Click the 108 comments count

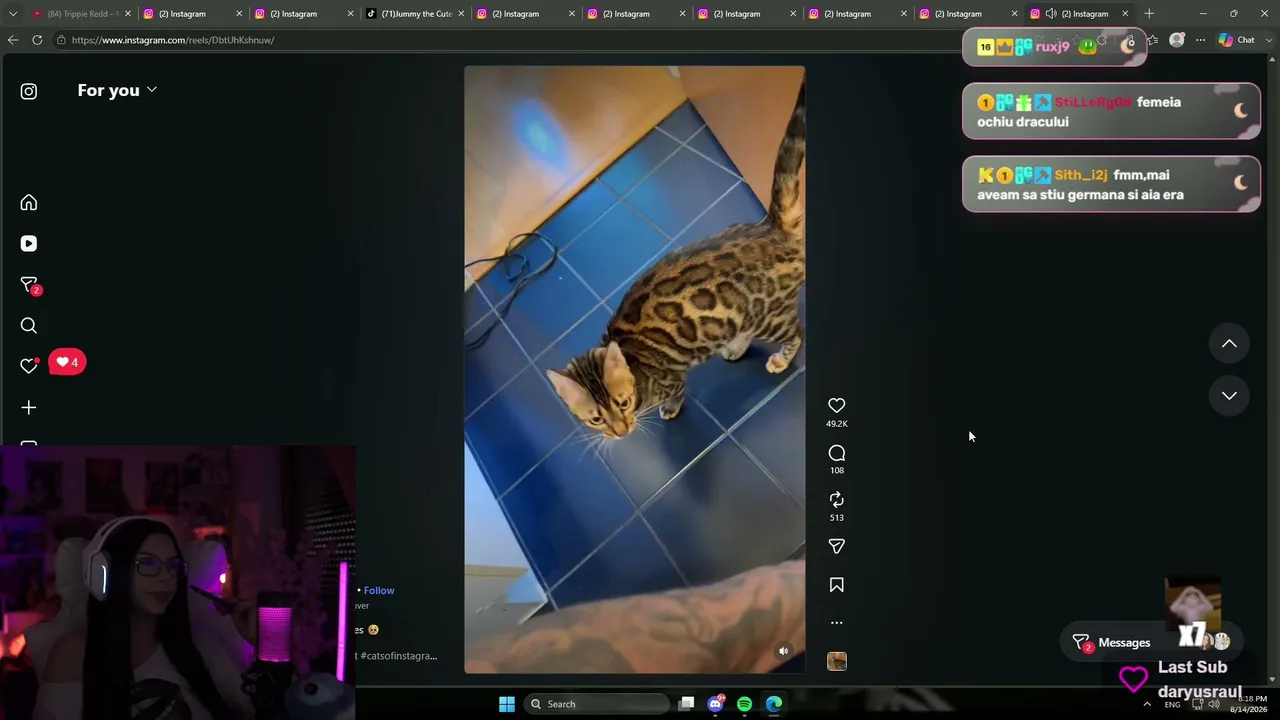(837, 470)
